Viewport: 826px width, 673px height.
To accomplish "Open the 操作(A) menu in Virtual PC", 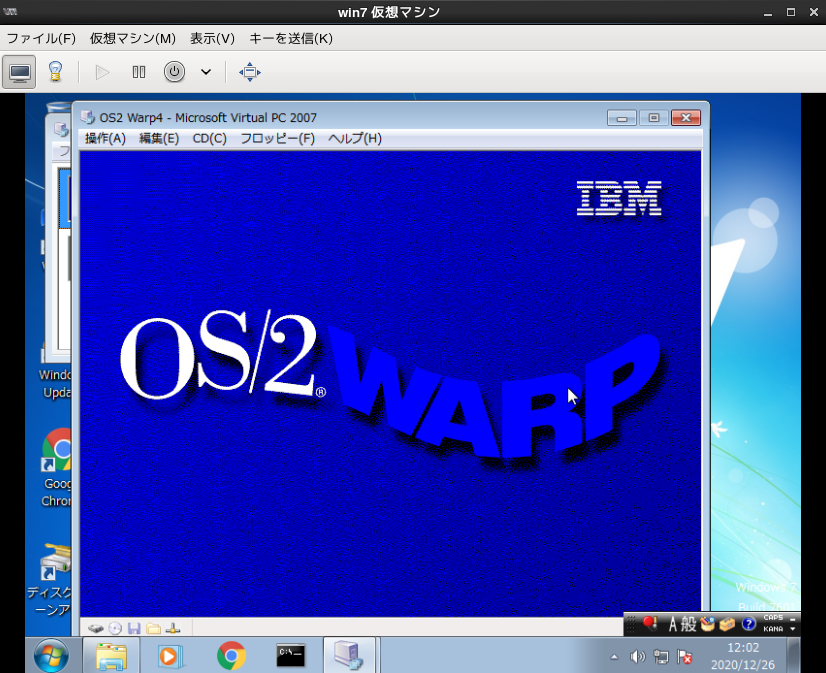I will [x=105, y=138].
